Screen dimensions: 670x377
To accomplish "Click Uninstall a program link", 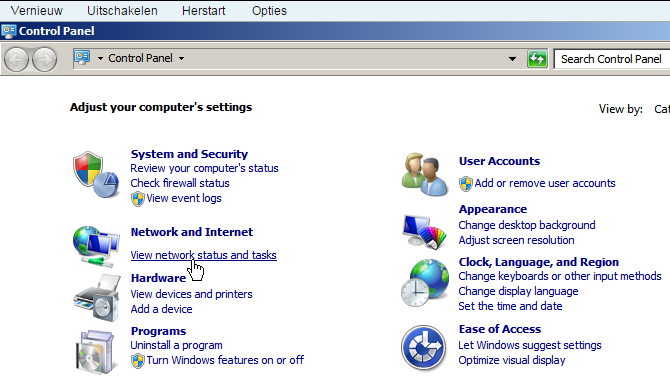I will (x=176, y=345).
